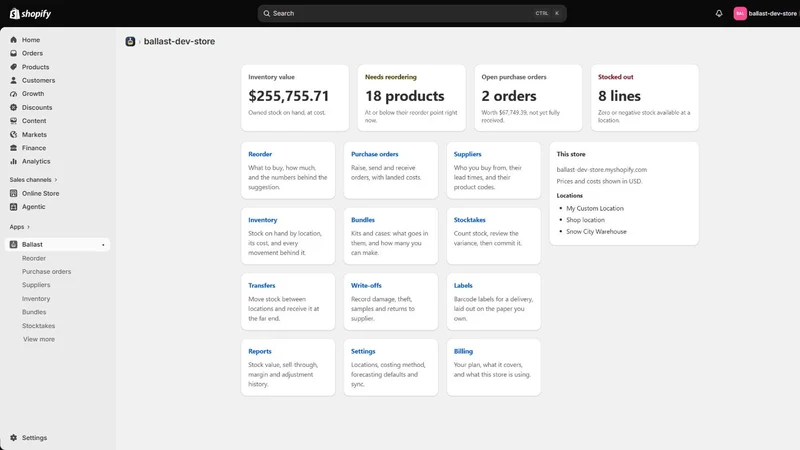Open Bundles submenu under Ballast
Screen dimensions: 800x450
click(34, 312)
